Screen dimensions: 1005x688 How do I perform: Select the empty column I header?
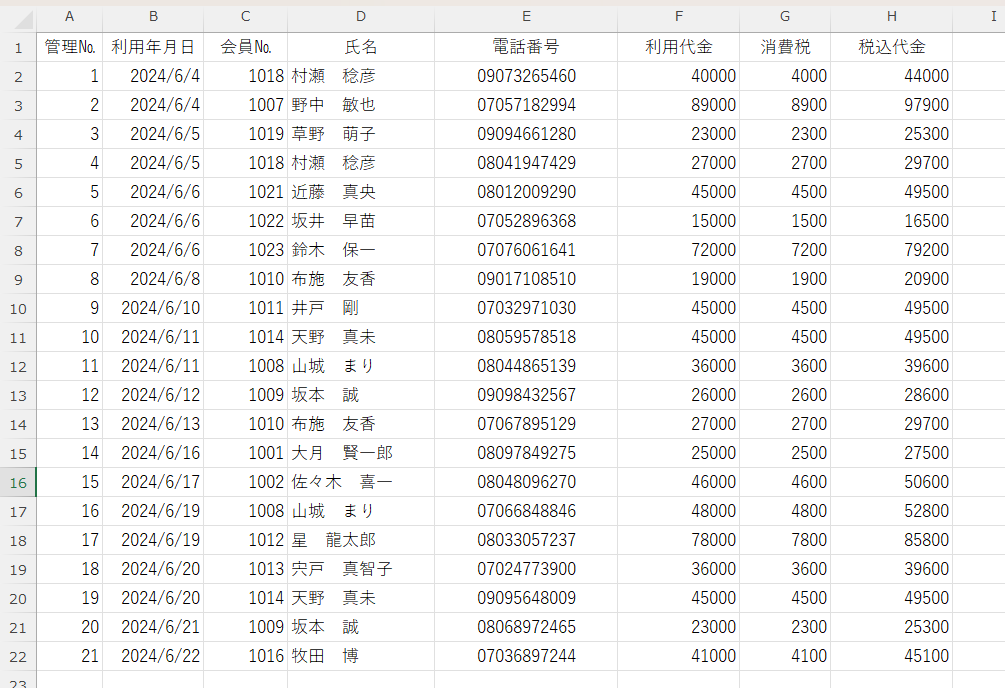979,17
